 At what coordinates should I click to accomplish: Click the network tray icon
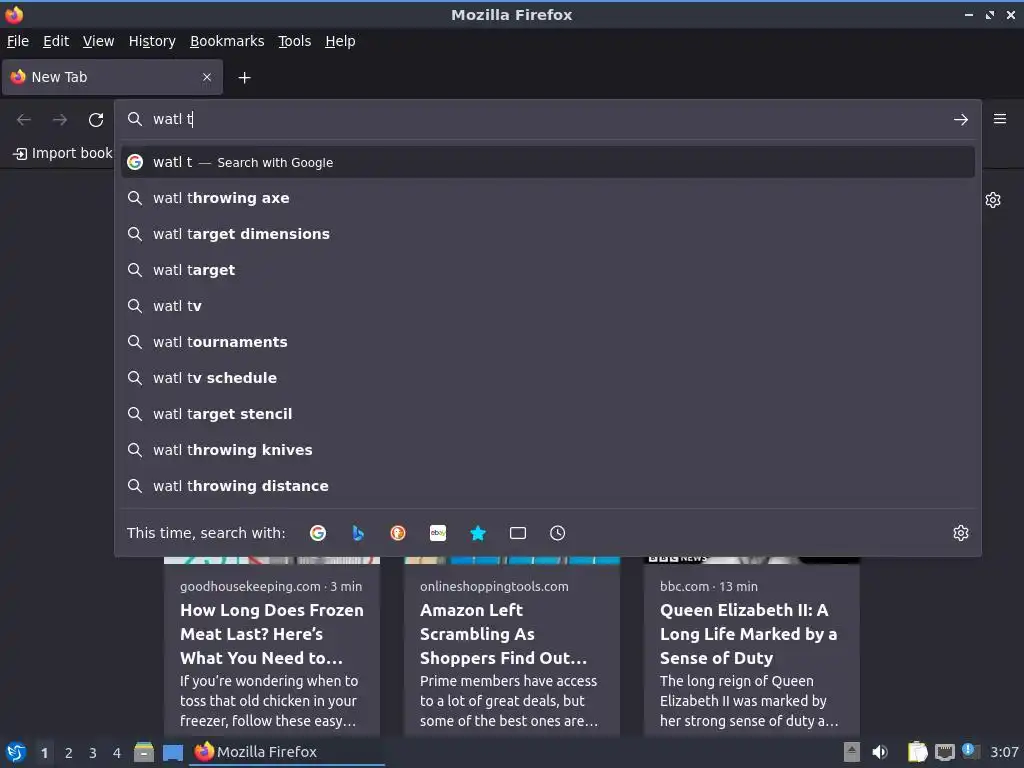click(944, 752)
